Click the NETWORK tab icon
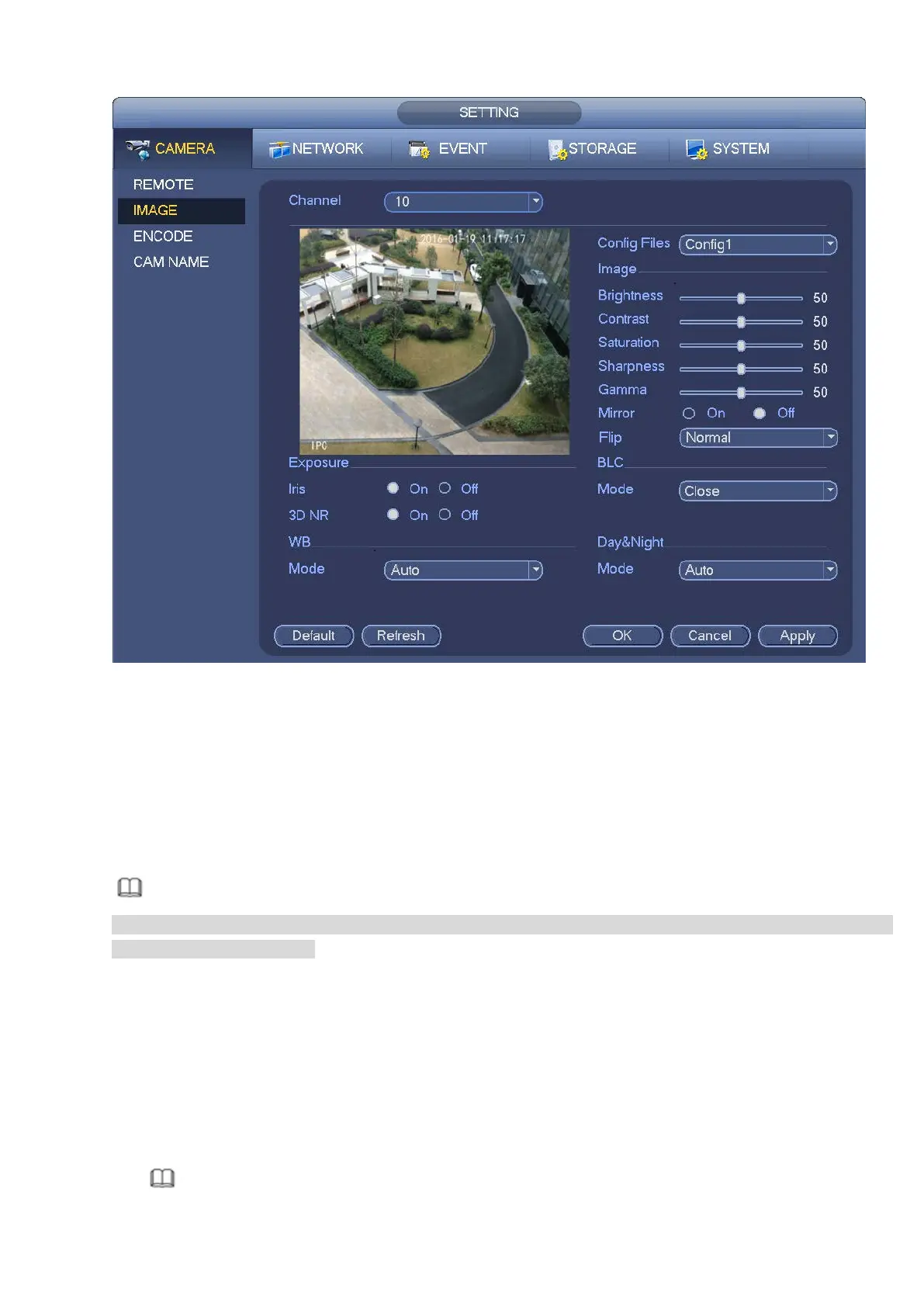This screenshot has height=1307, width=924. pos(279,149)
